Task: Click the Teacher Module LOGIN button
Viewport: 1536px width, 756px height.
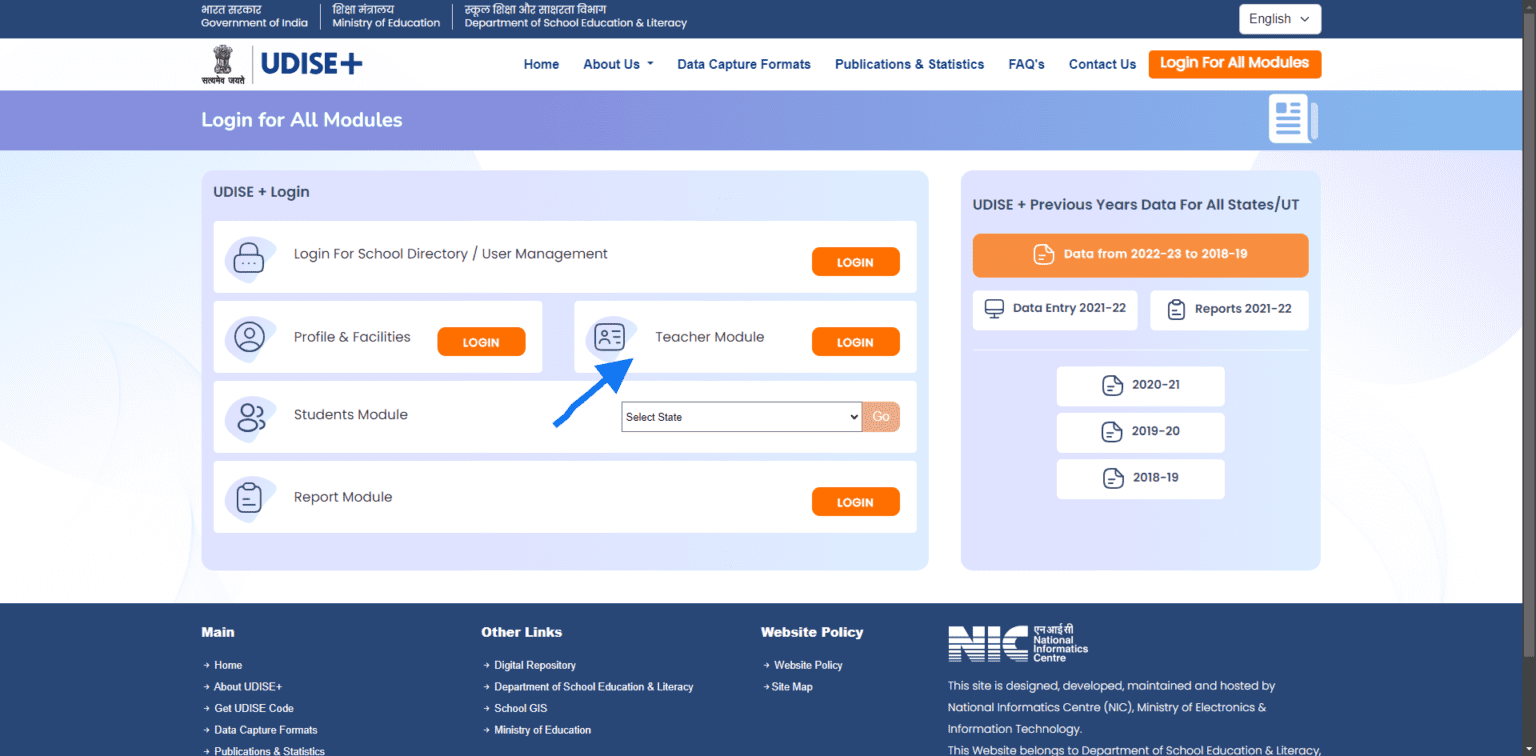Action: tap(855, 341)
